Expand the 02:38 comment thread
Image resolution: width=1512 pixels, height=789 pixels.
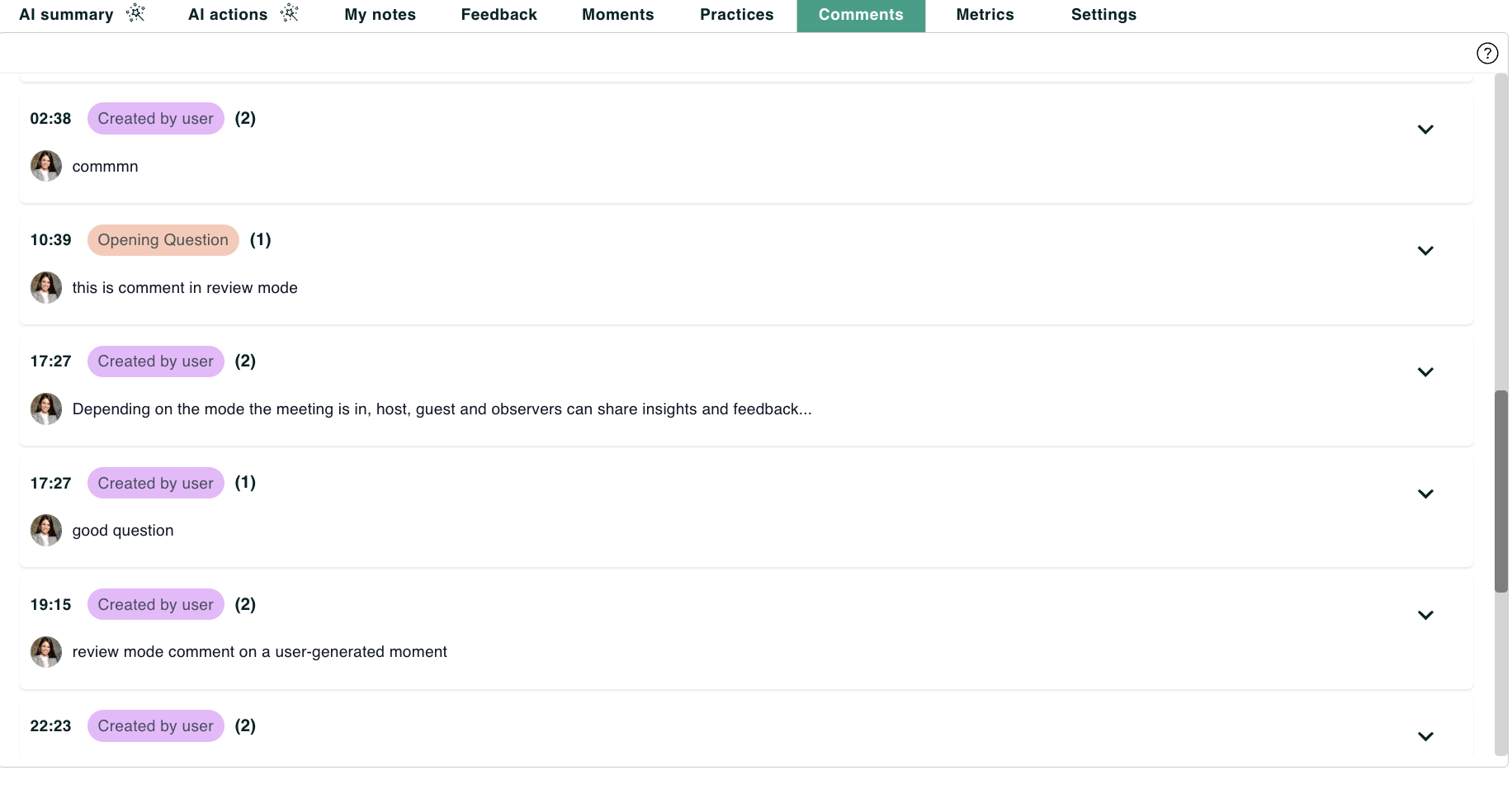tap(1425, 130)
